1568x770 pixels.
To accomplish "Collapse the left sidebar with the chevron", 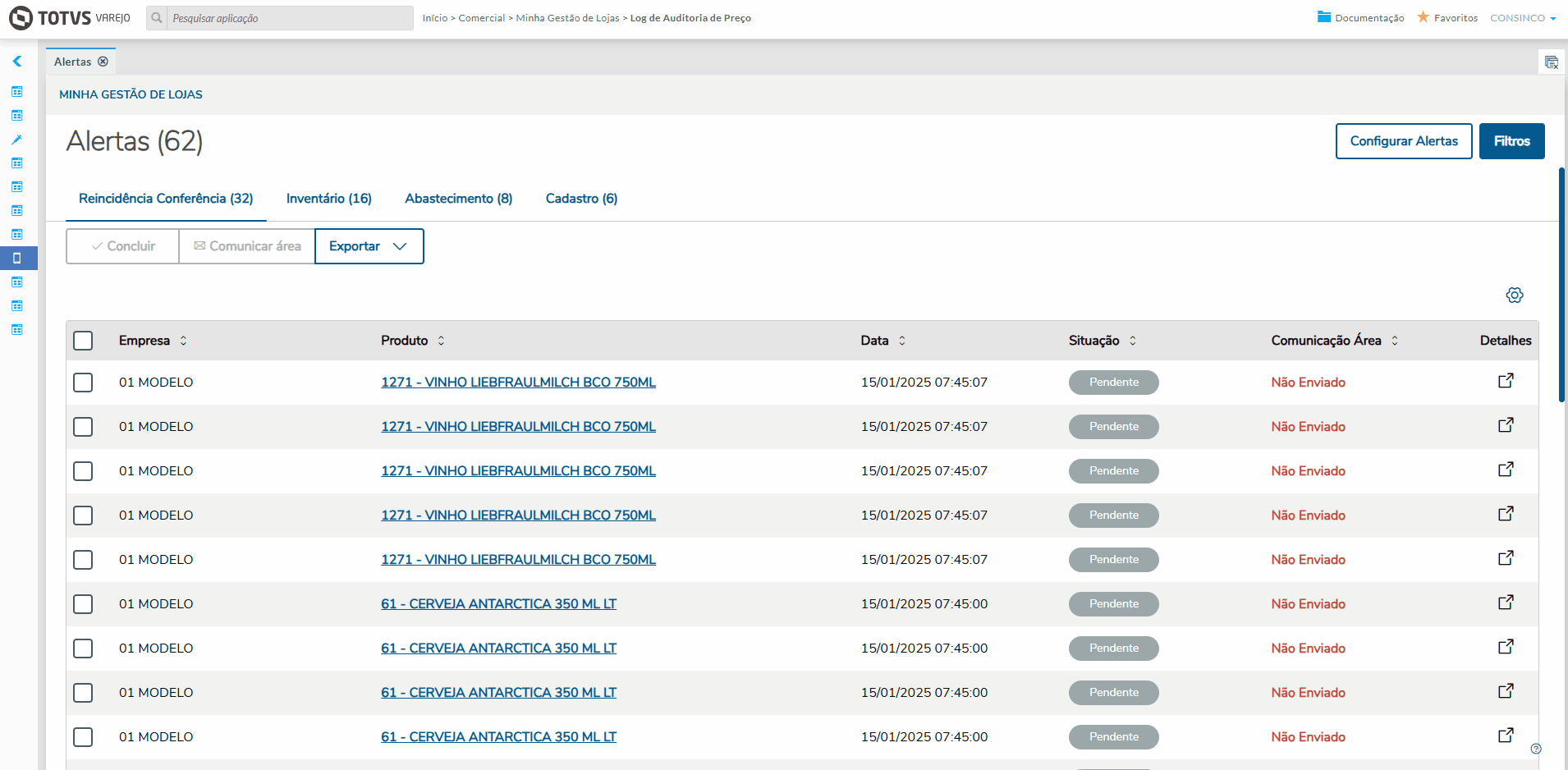I will coord(16,62).
